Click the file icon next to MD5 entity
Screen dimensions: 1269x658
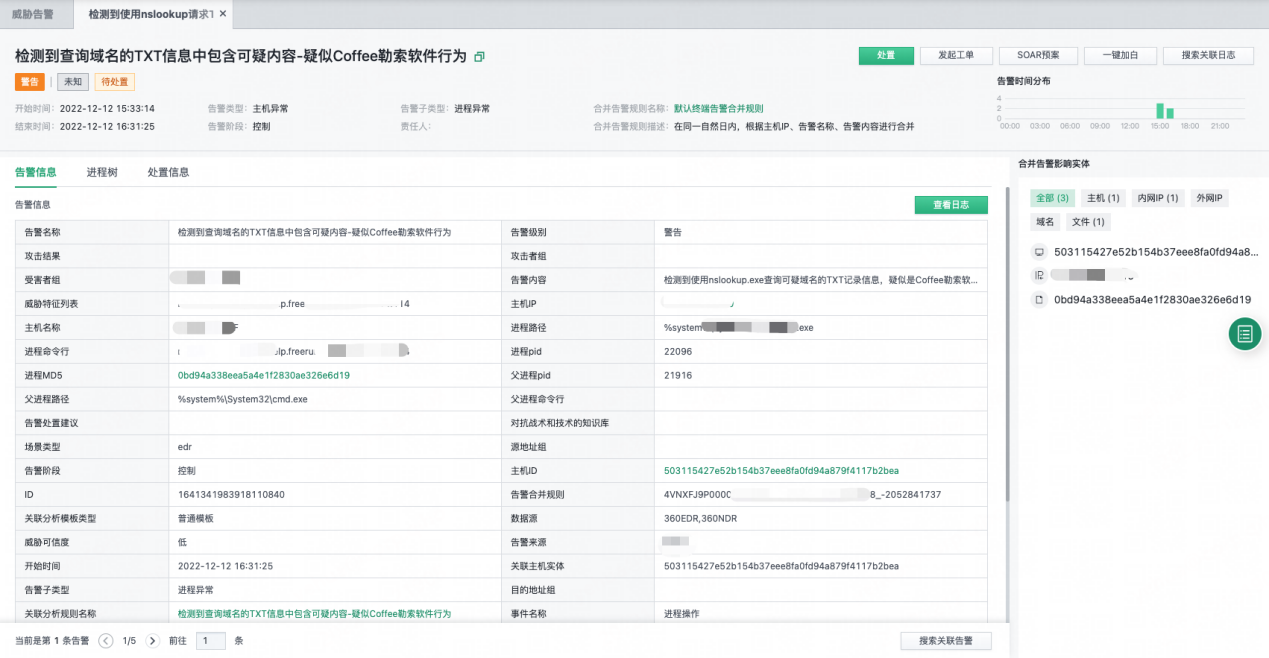click(1039, 299)
